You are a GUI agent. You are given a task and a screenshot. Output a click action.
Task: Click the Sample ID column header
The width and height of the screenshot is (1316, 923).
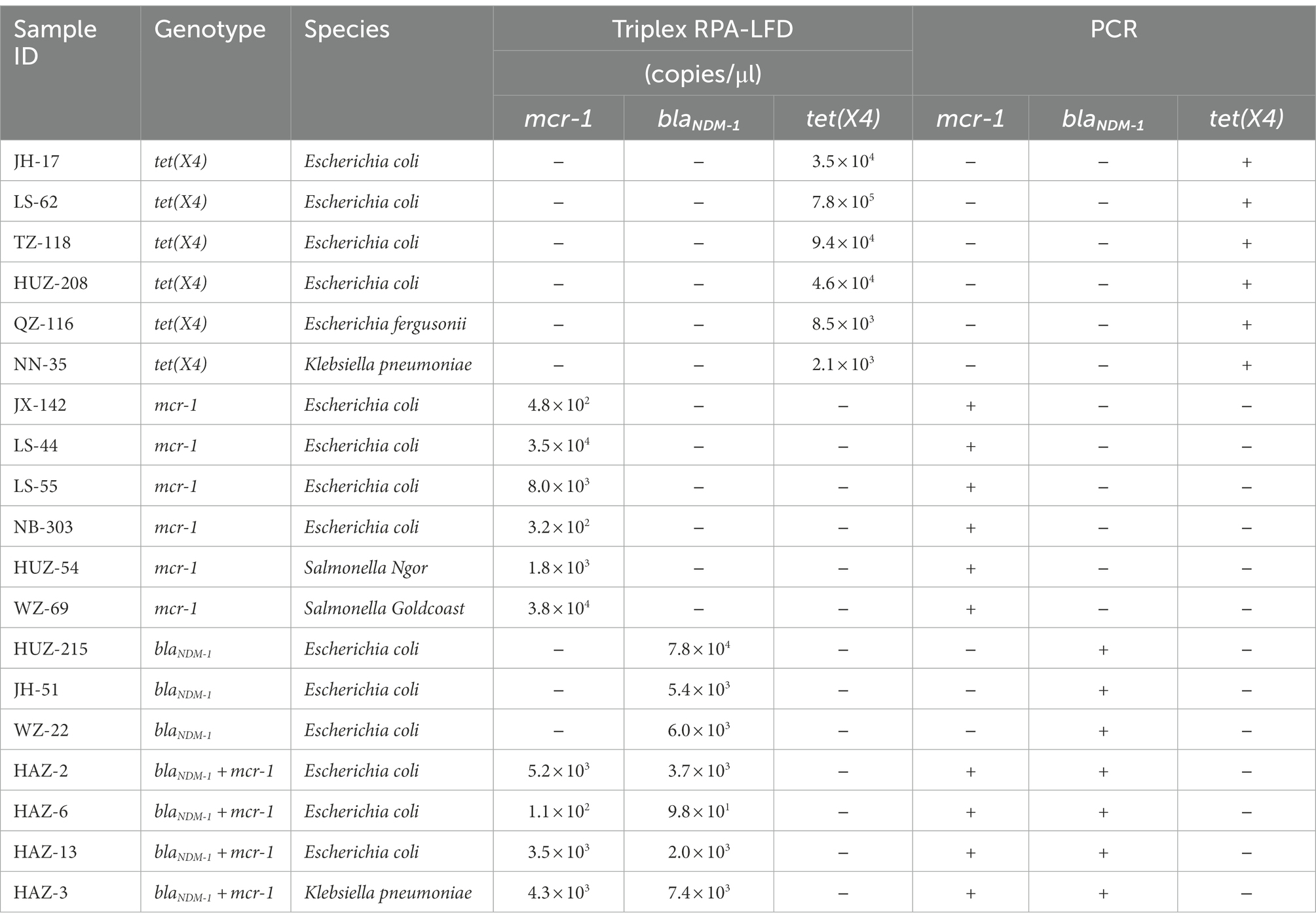coord(55,43)
